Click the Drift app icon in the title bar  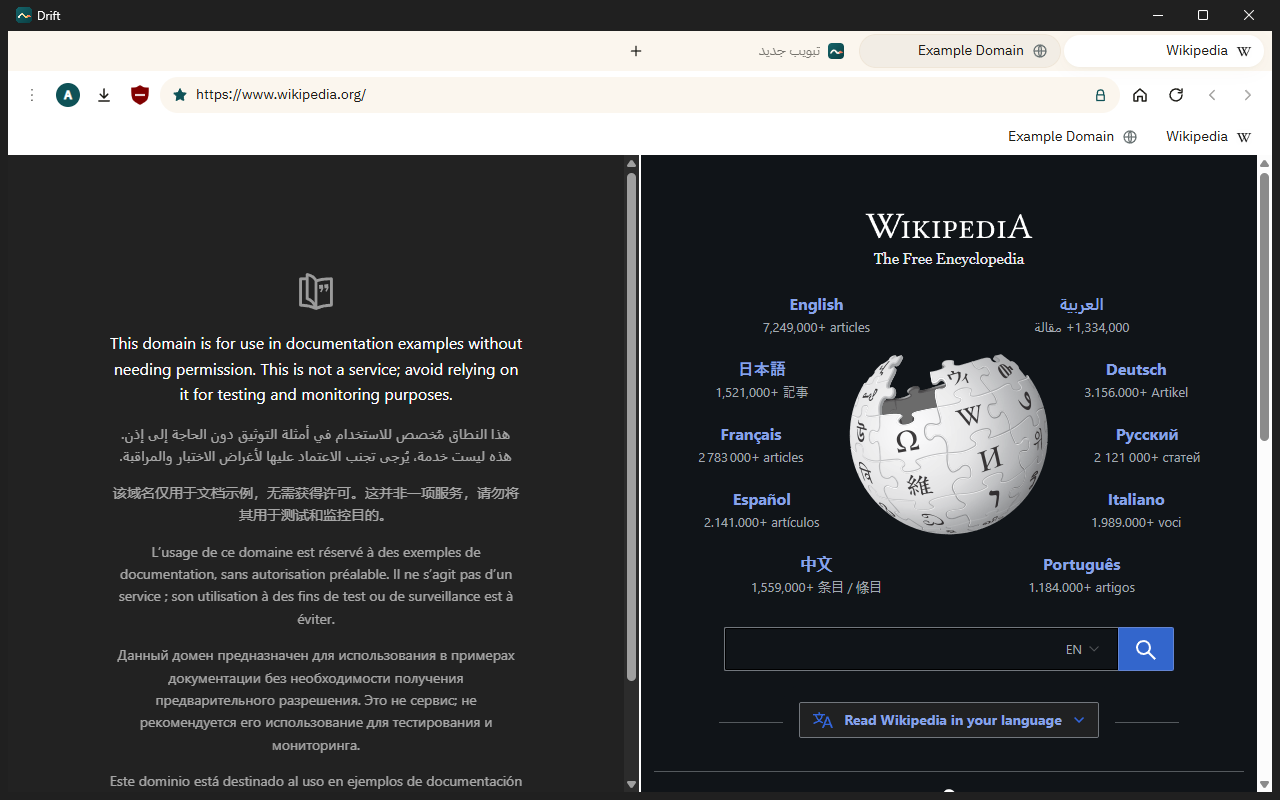click(x=24, y=15)
